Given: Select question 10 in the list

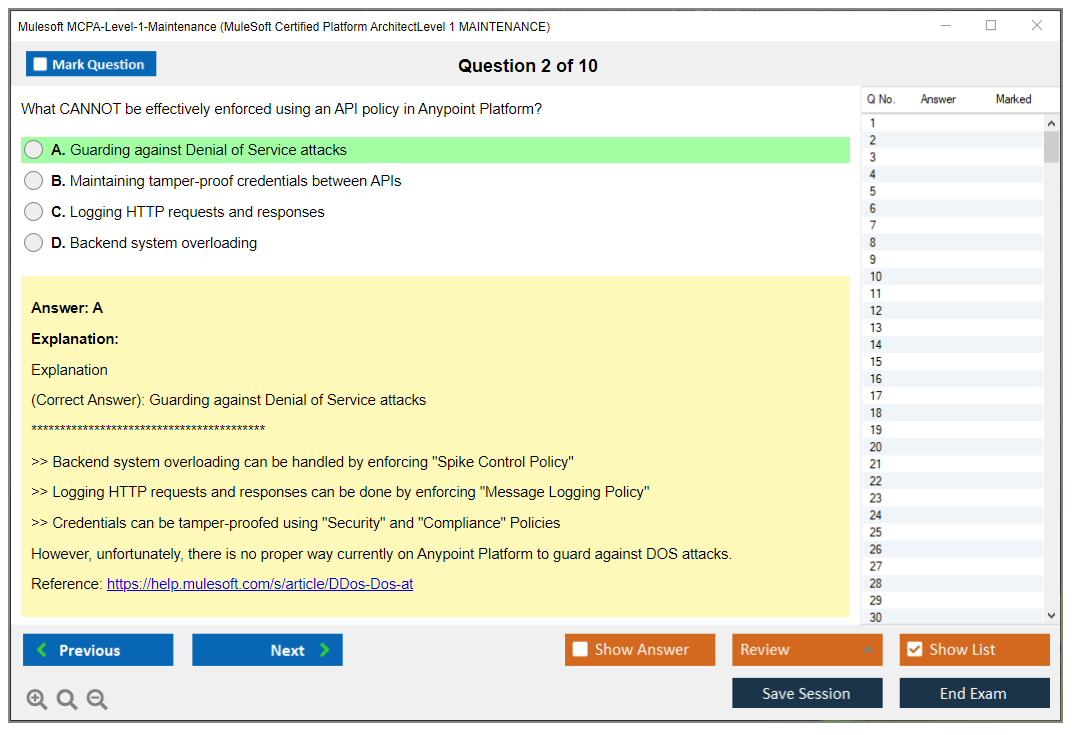Looking at the screenshot, I should (876, 277).
